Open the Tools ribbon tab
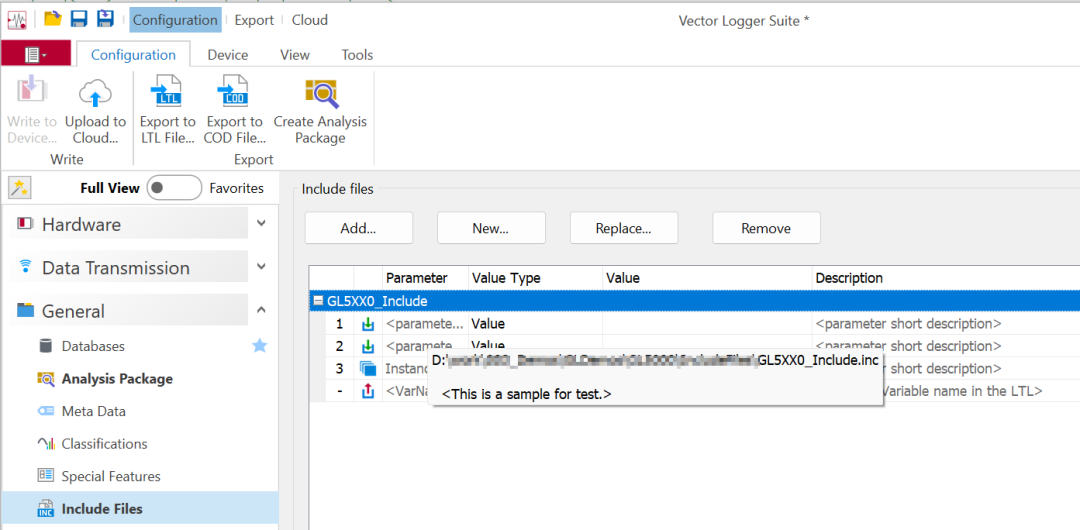 [x=357, y=55]
